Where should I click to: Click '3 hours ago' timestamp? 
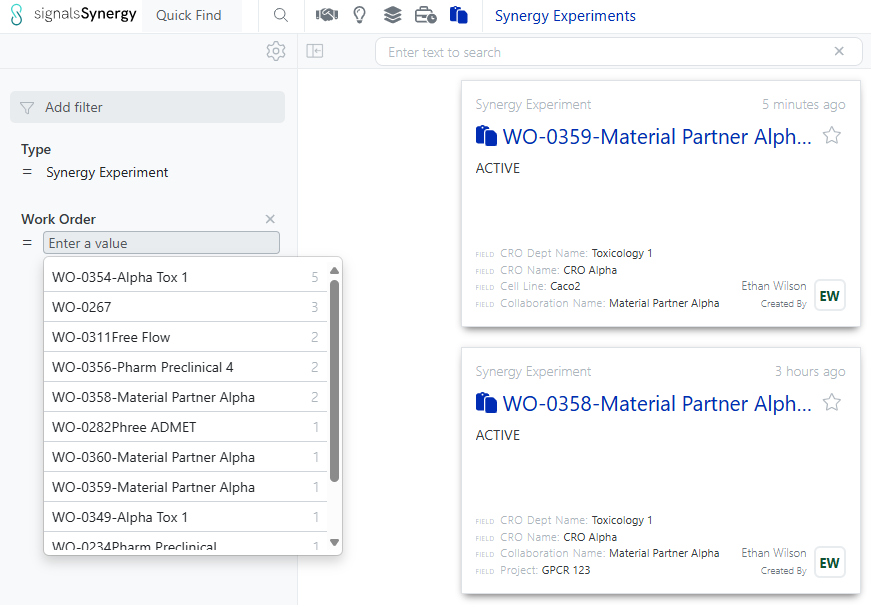point(810,371)
